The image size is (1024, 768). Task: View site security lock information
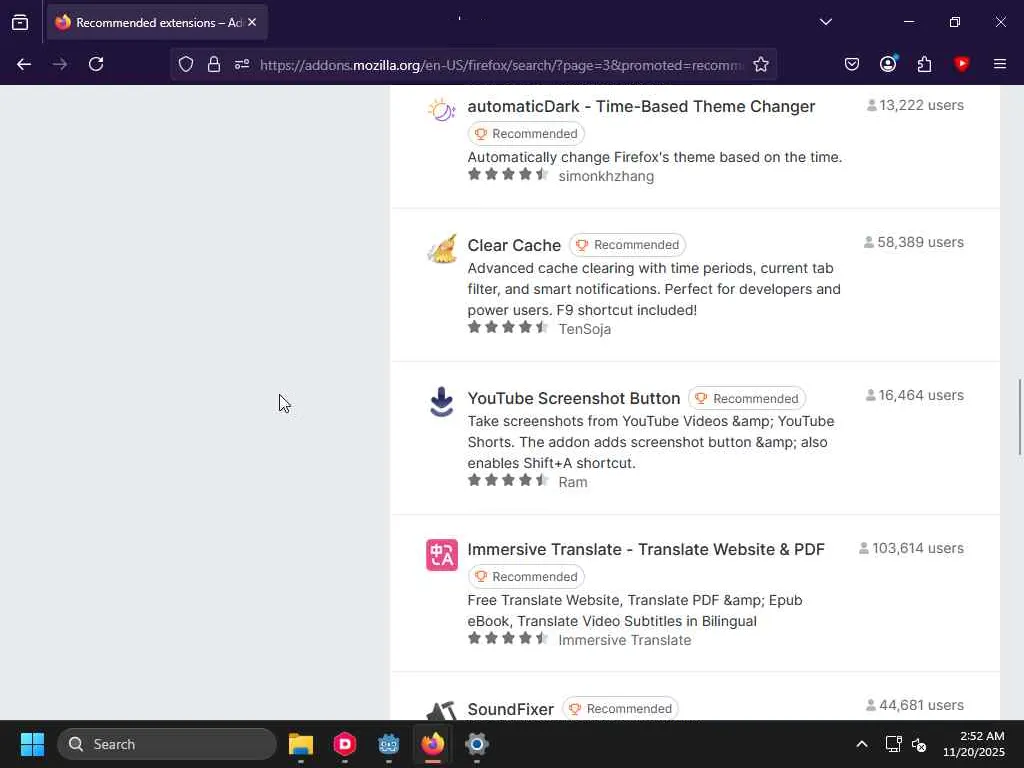pyautogui.click(x=214, y=64)
